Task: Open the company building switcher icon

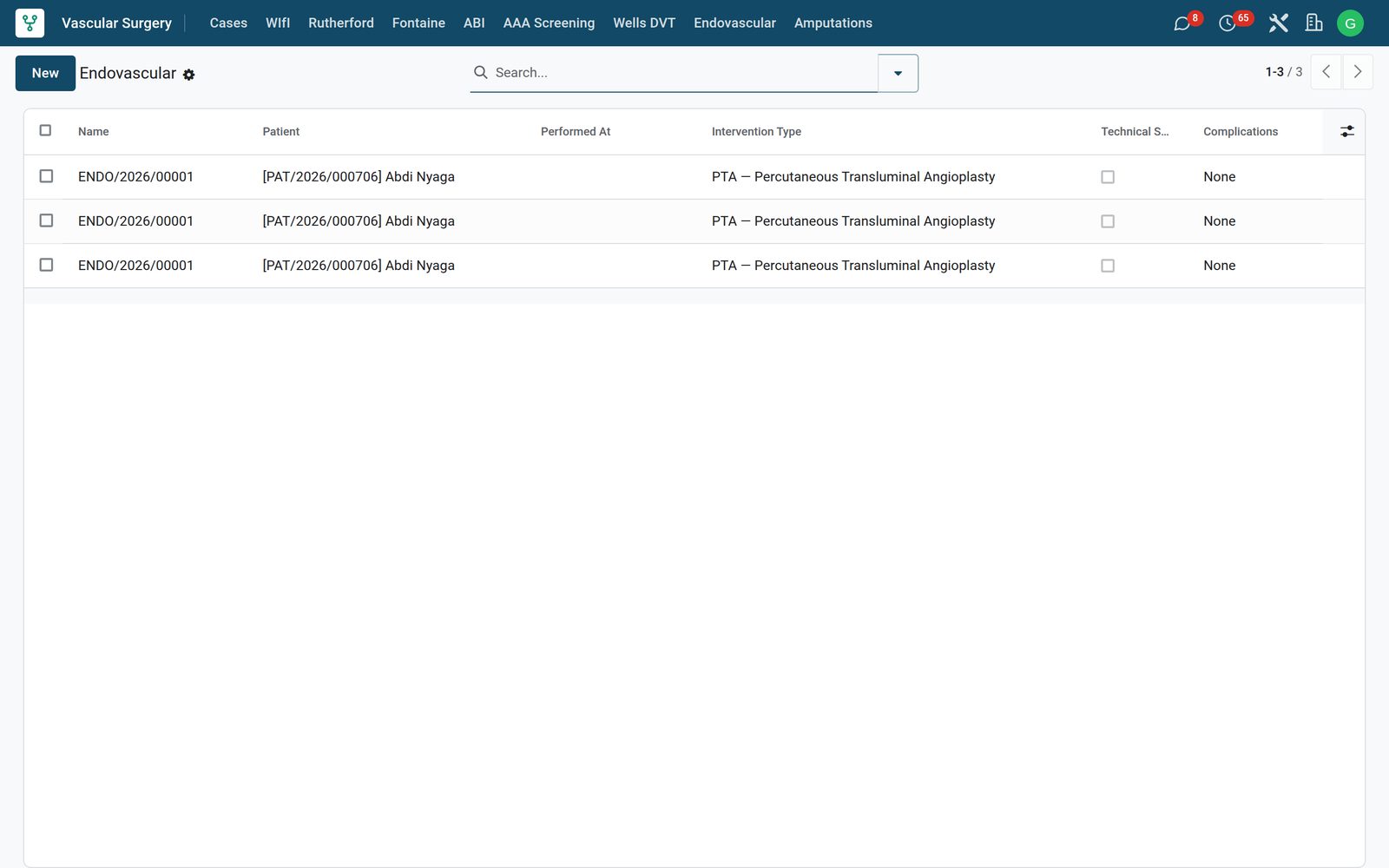Action: click(x=1314, y=23)
